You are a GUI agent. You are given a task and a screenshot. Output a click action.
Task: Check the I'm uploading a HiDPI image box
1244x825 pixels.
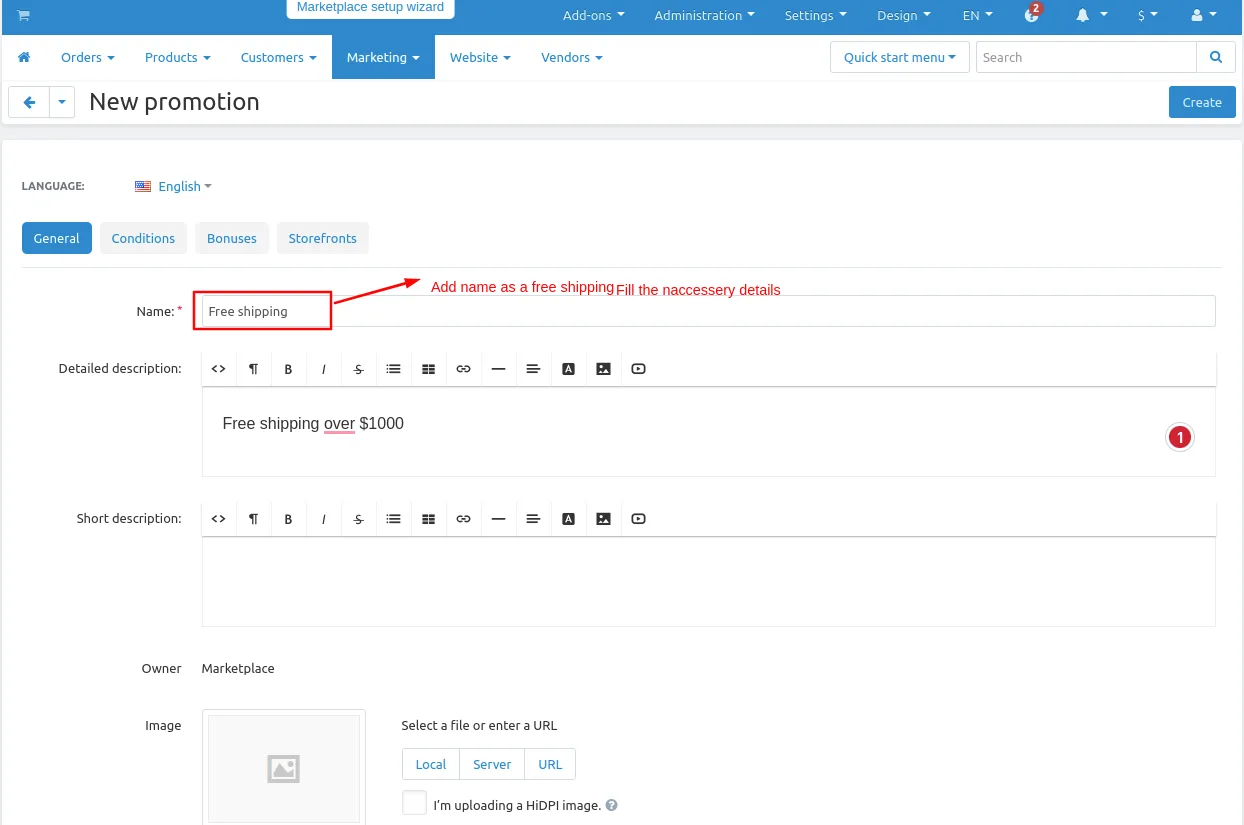[414, 803]
